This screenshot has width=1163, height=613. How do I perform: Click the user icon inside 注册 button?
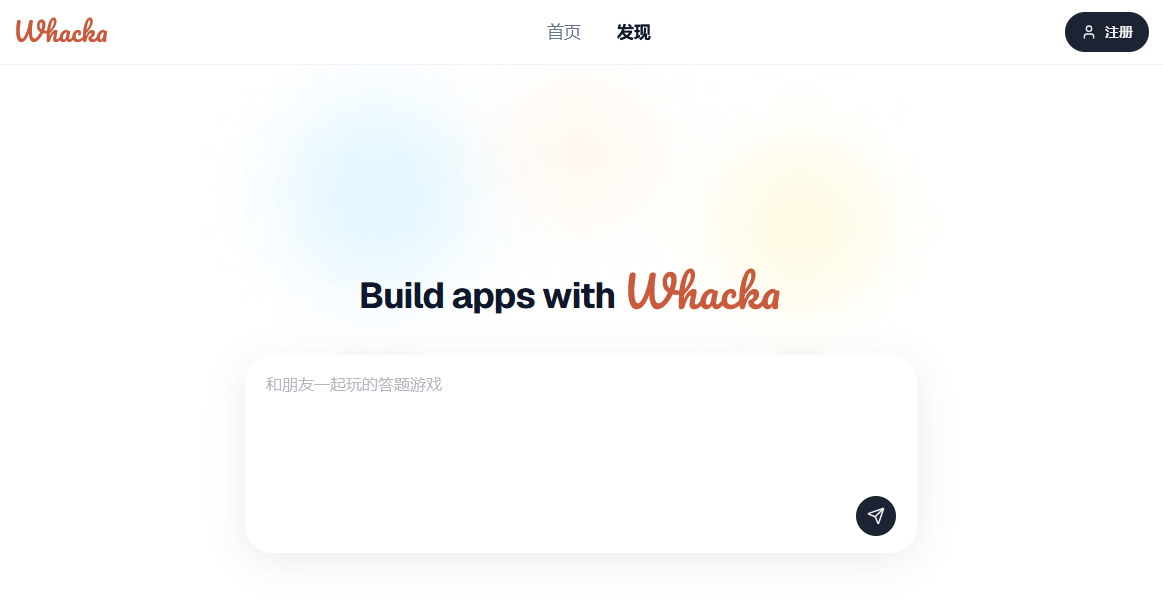[1089, 32]
